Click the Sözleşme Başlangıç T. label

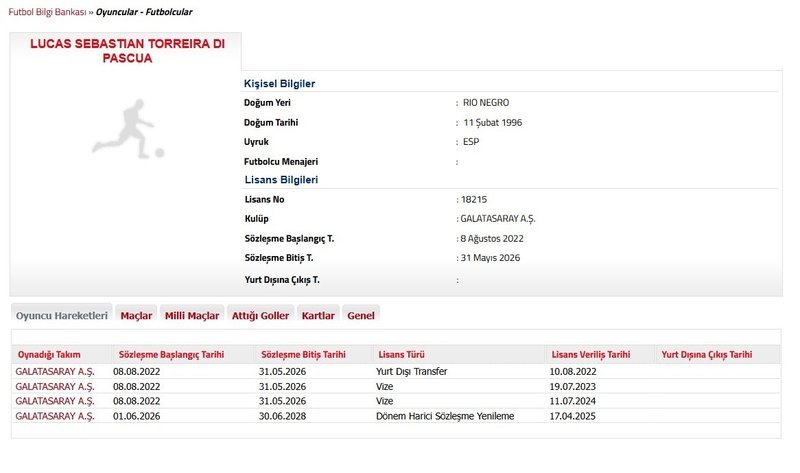[x=289, y=238]
